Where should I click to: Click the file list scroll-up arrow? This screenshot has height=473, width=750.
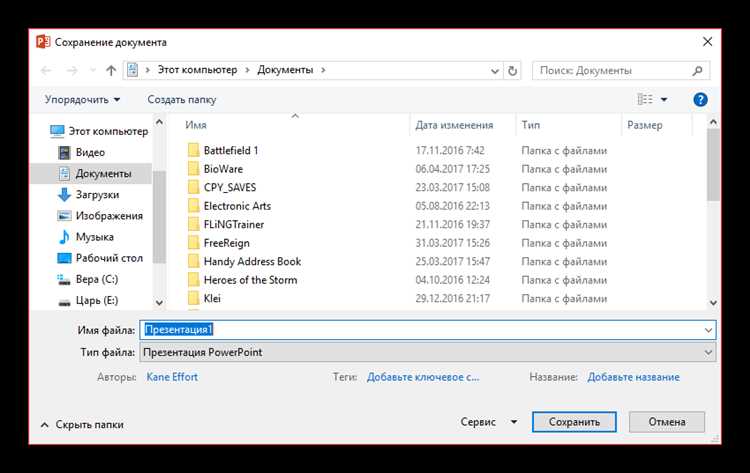(713, 122)
